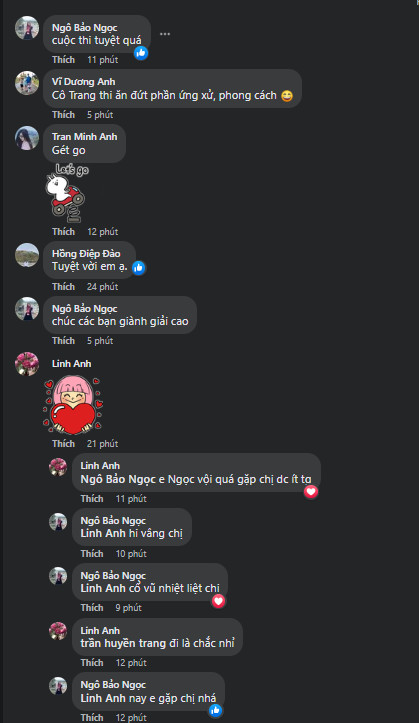The width and height of the screenshot is (419, 723).
Task: Click Thích under 'chúc các bạn giành giải cao'
Action: 63,341
